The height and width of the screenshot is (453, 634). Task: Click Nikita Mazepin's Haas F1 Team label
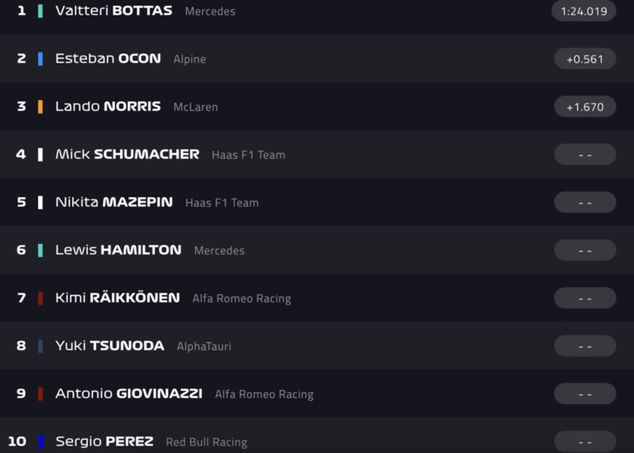tap(222, 203)
